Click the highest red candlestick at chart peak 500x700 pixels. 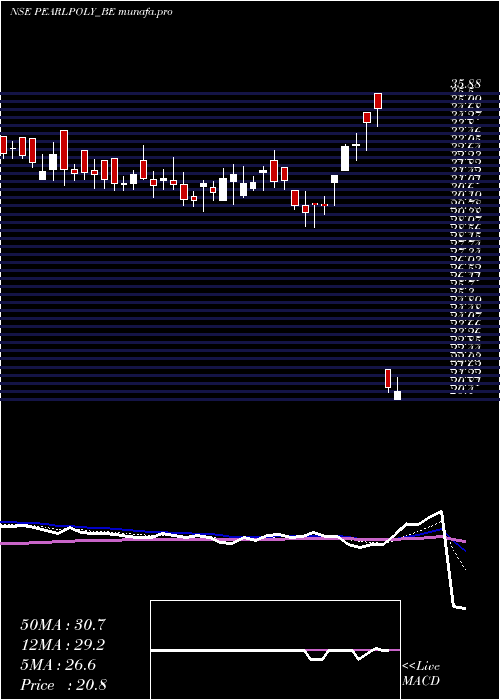(x=378, y=101)
